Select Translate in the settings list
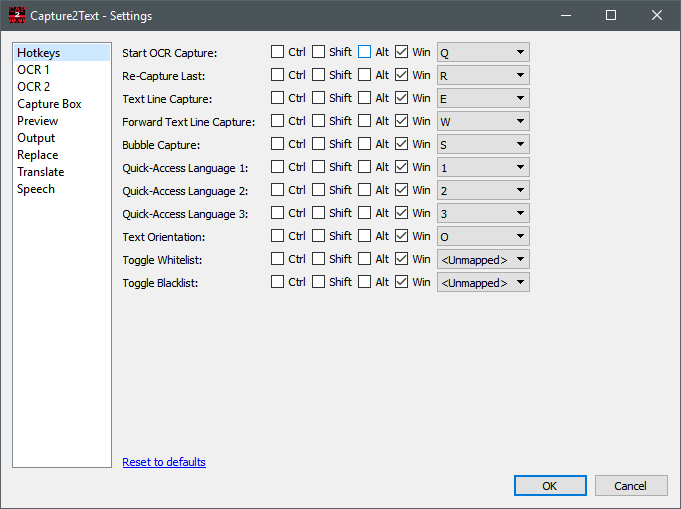Image resolution: width=681 pixels, height=509 pixels. click(x=40, y=172)
